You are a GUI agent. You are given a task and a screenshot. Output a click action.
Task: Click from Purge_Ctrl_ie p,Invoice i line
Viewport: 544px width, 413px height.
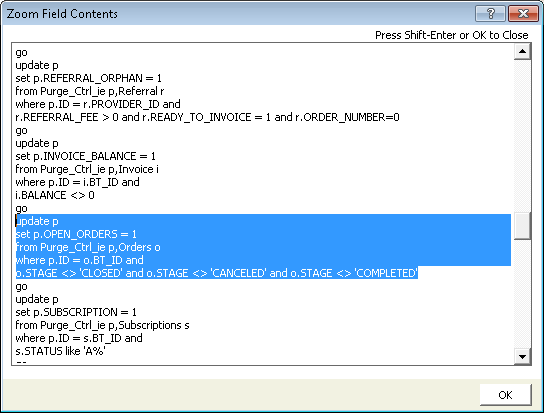coord(87,169)
